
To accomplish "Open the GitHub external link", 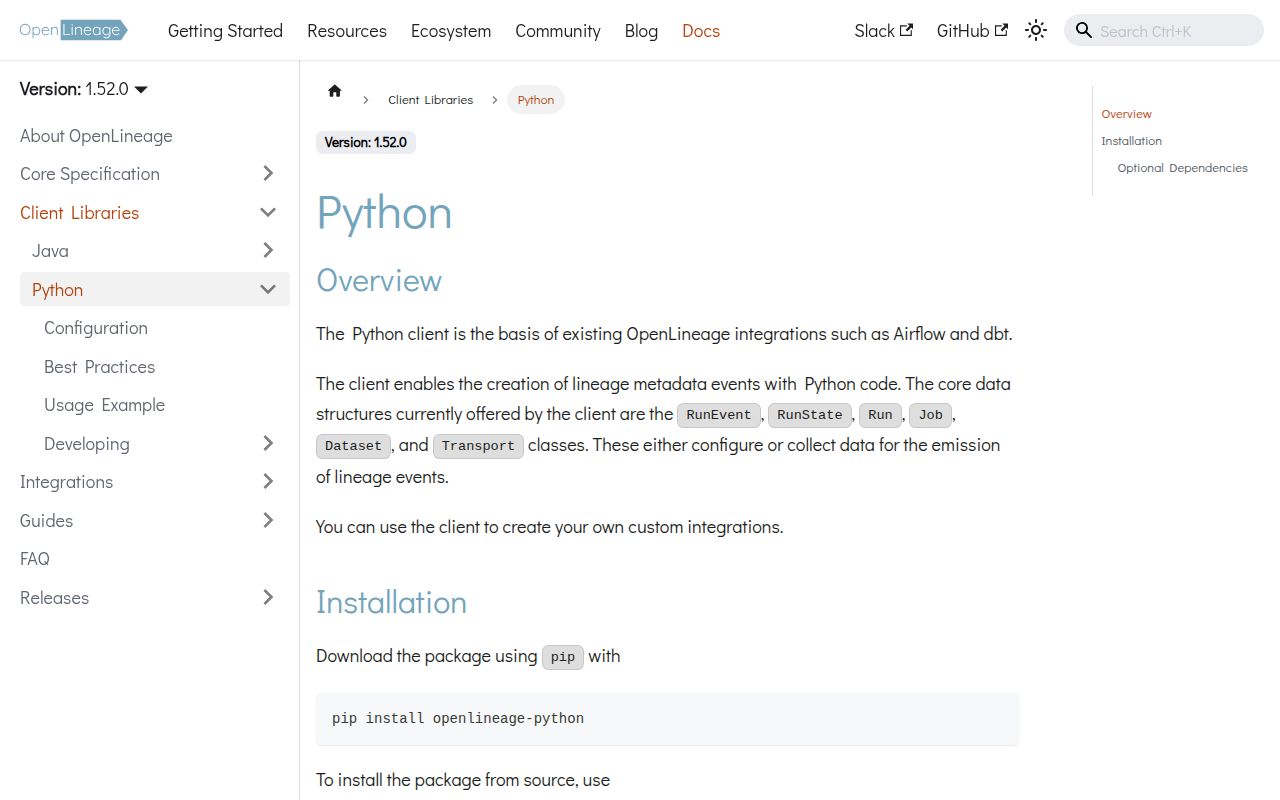I will click(x=972, y=31).
